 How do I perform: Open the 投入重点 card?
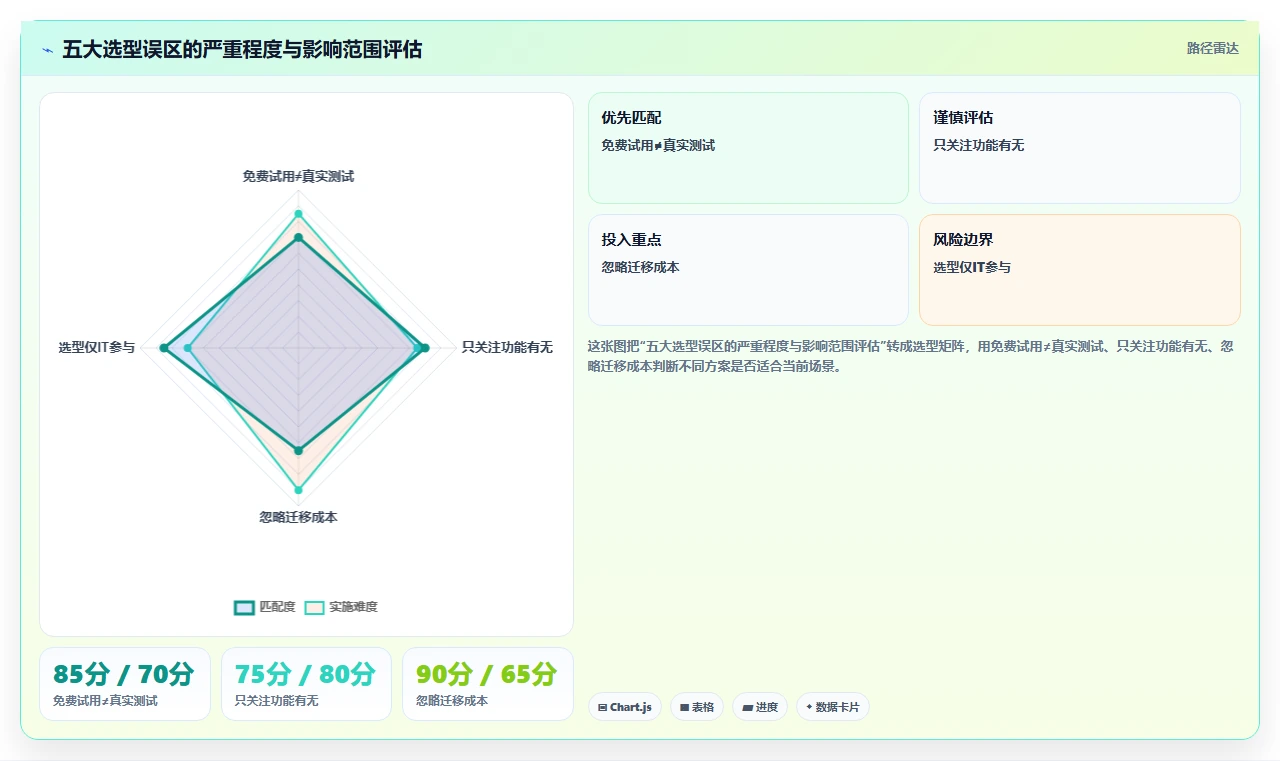[748, 270]
